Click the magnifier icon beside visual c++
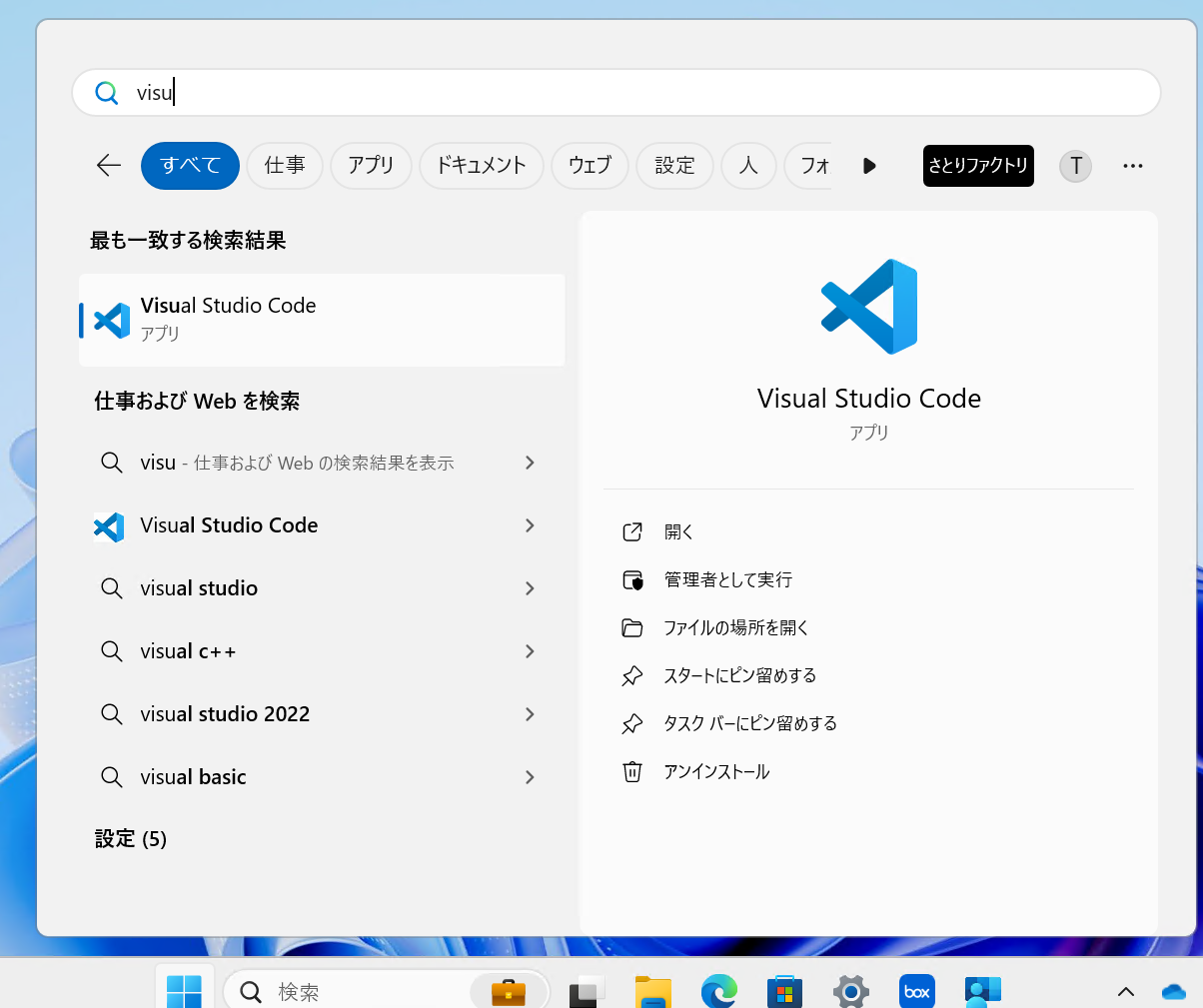The image size is (1203, 1008). 112,651
